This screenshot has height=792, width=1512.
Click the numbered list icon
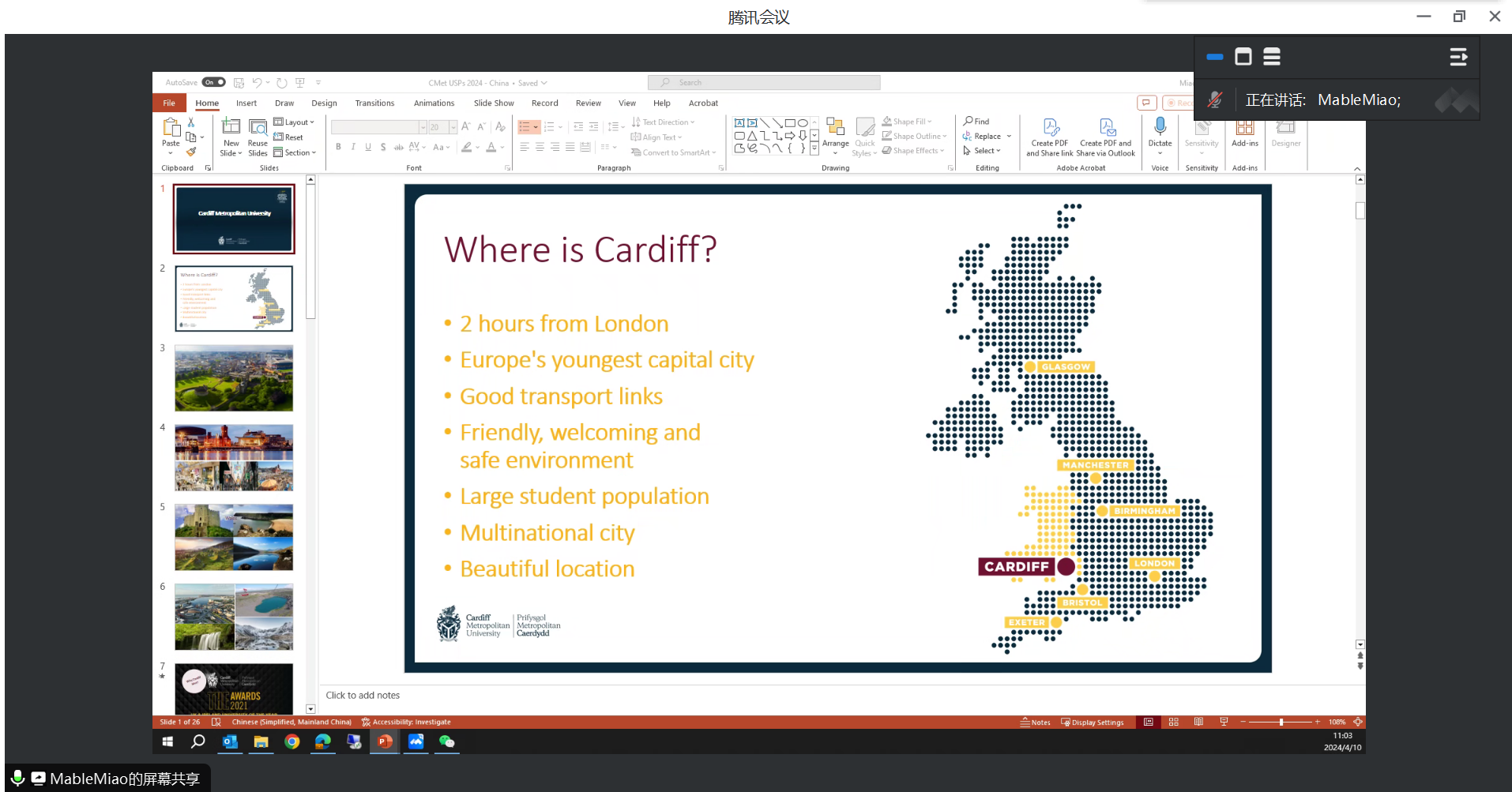point(550,127)
